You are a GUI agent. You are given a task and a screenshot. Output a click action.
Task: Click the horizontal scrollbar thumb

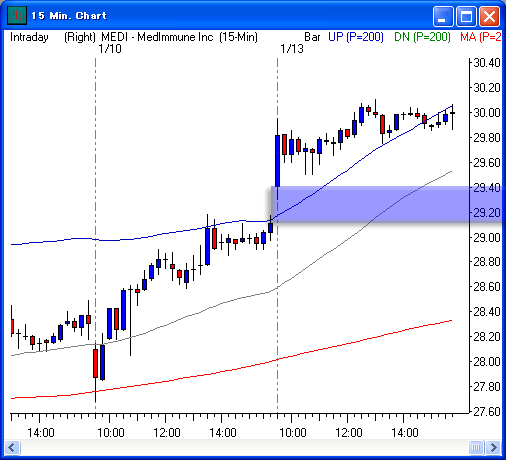tap(476, 447)
